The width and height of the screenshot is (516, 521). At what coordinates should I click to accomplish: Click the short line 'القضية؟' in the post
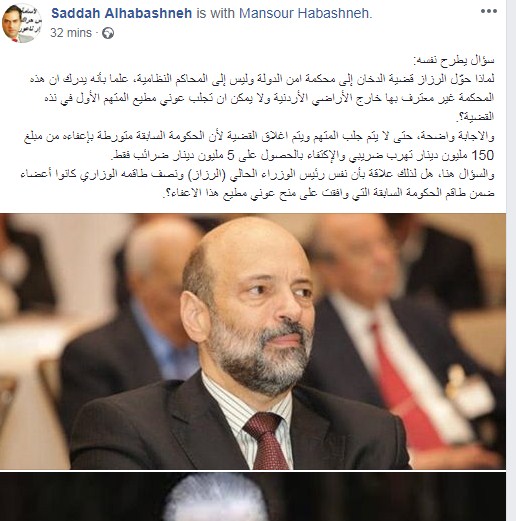click(476, 117)
